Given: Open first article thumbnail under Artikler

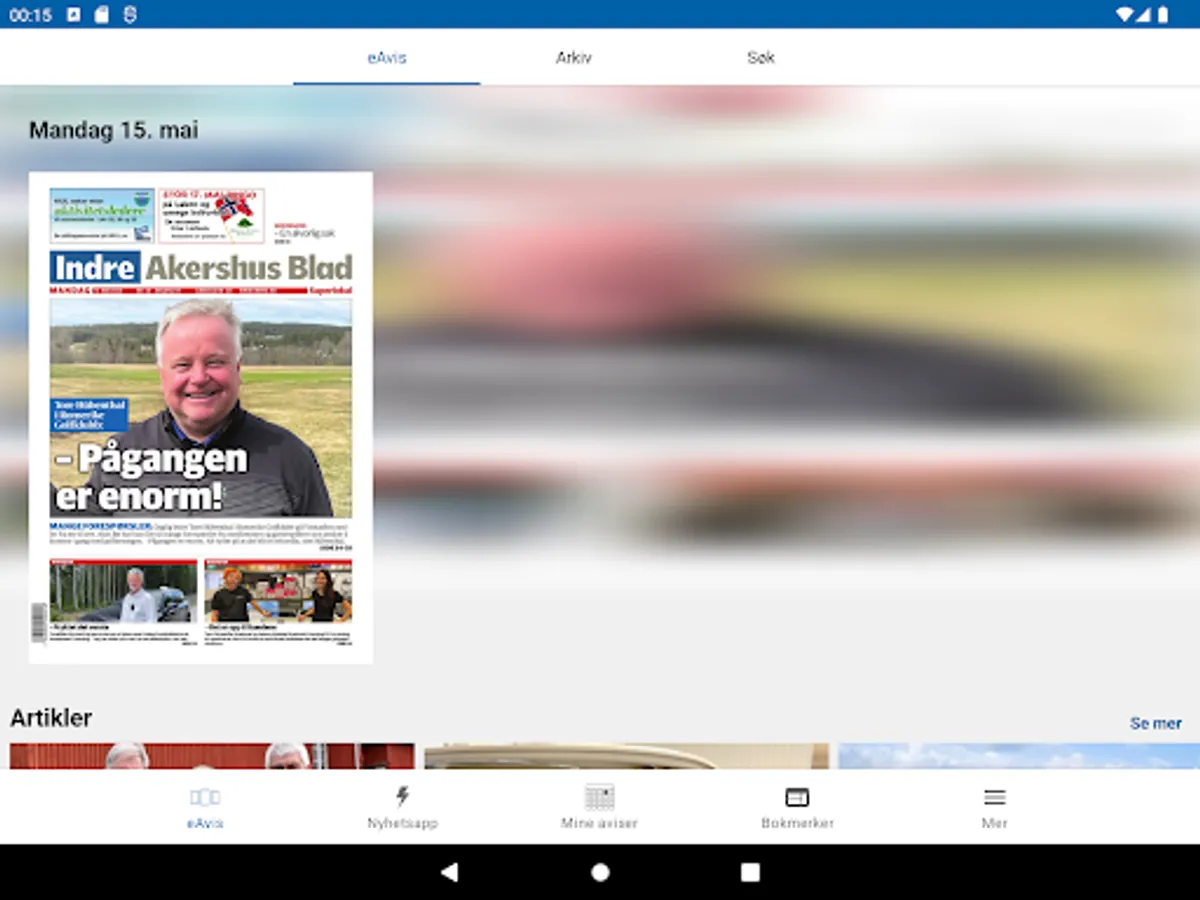Looking at the screenshot, I should [x=212, y=756].
